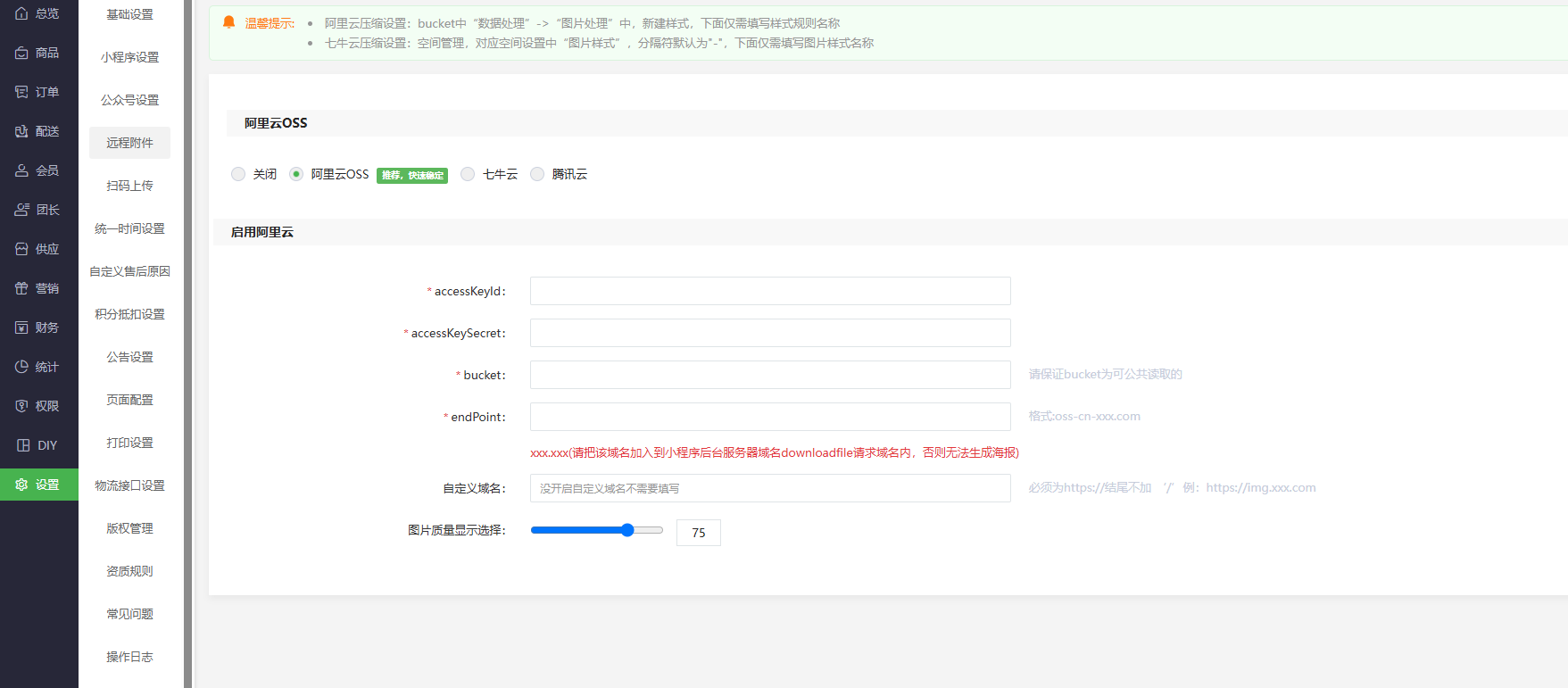Click the 图片质量 slider handle
Image resolution: width=1568 pixels, height=688 pixels.
(x=627, y=530)
